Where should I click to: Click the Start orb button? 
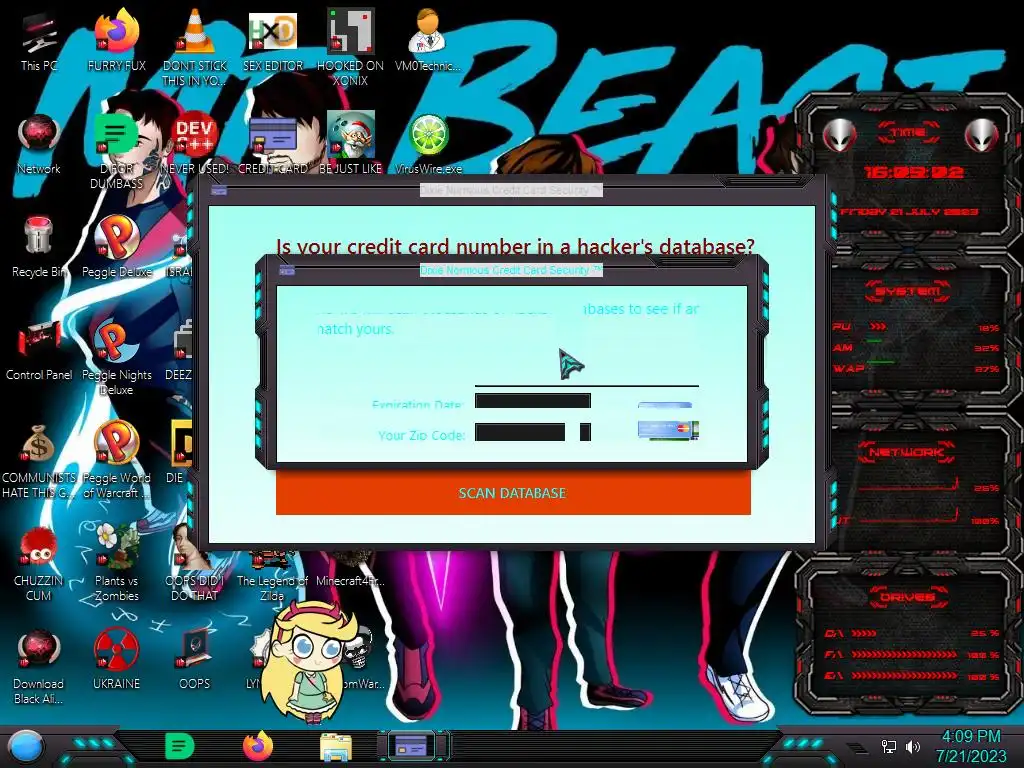pyautogui.click(x=26, y=747)
